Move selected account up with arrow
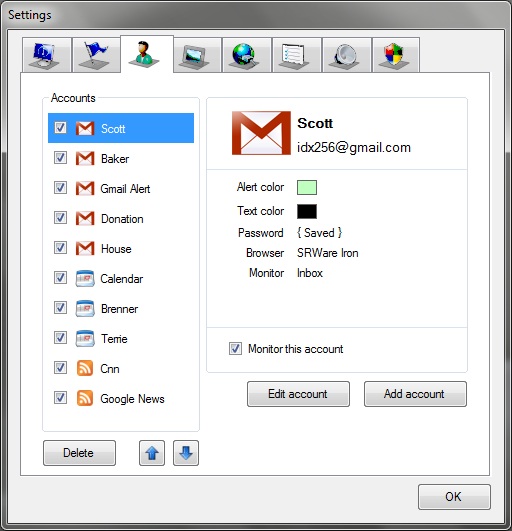Screen dimensions: 512x531 click(152, 453)
